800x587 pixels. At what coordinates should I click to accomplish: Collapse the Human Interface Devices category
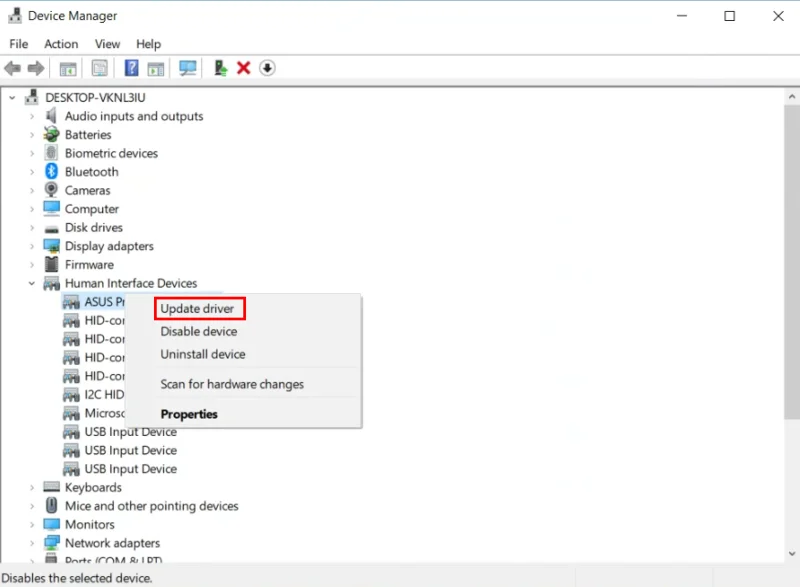coord(31,283)
